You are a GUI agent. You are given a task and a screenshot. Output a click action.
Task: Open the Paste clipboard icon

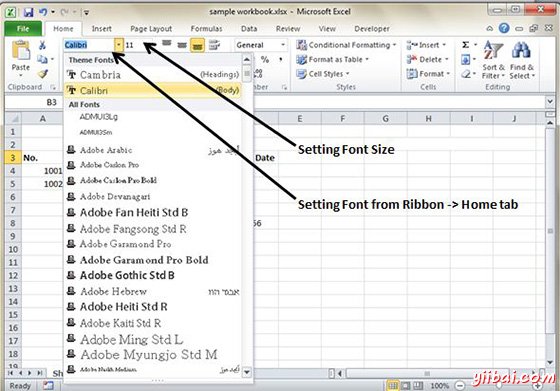pos(21,51)
